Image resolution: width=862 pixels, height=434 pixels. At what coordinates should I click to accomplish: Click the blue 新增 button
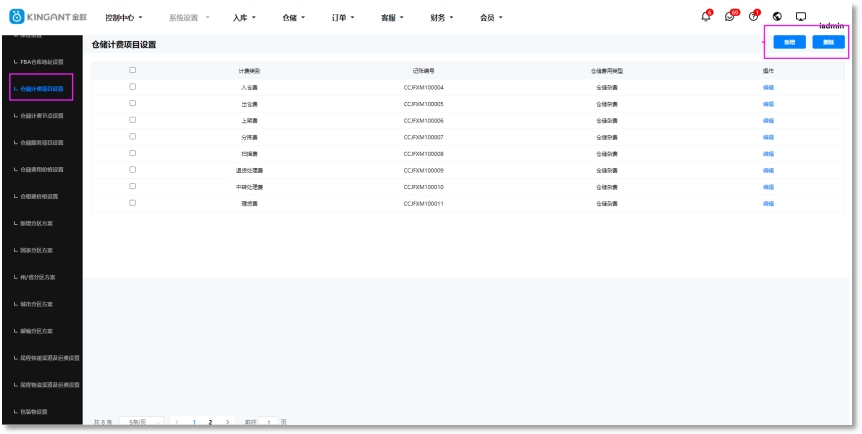coord(790,42)
